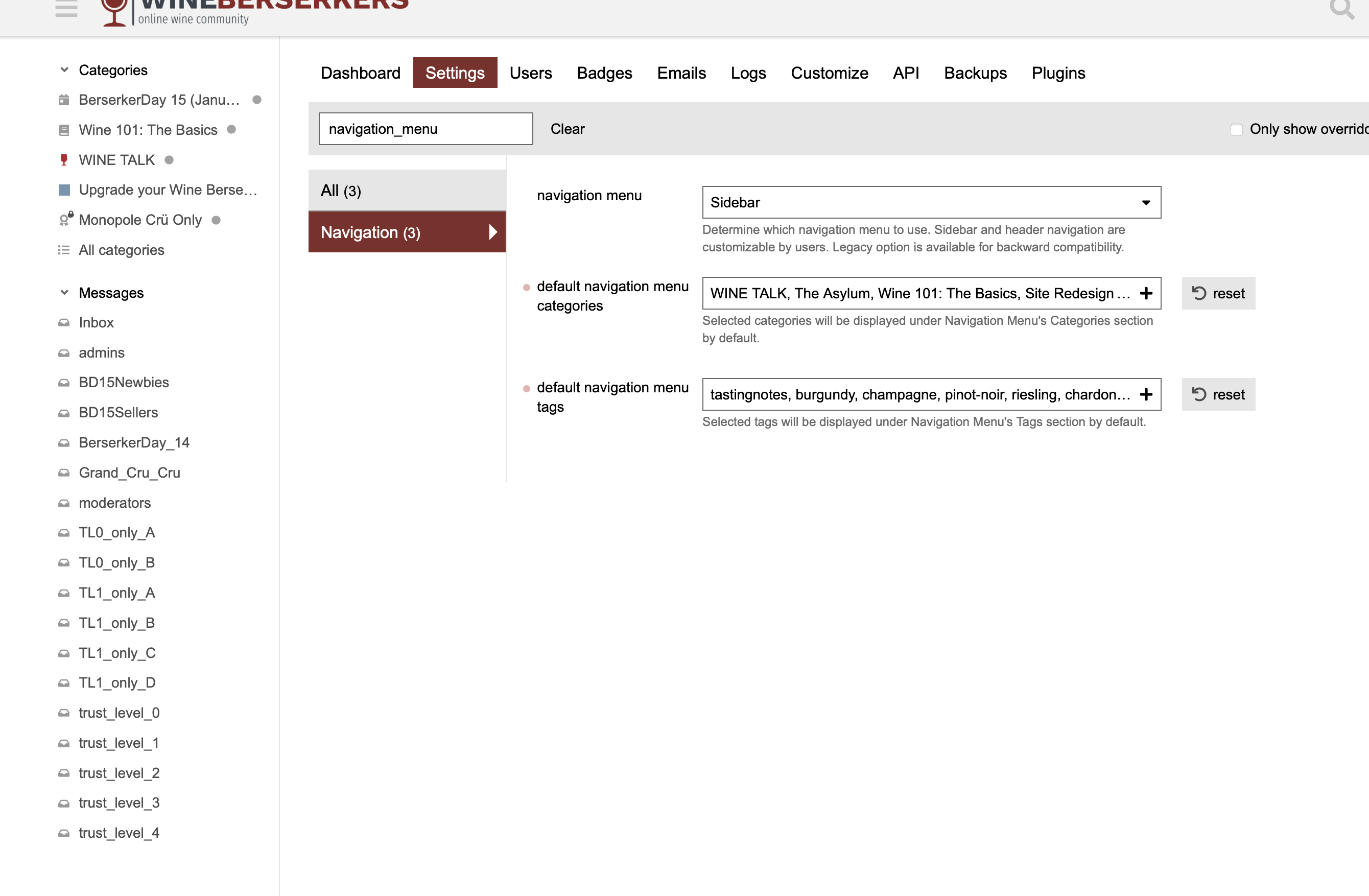
Task: Click the admins inbox icon
Action: tap(64, 352)
